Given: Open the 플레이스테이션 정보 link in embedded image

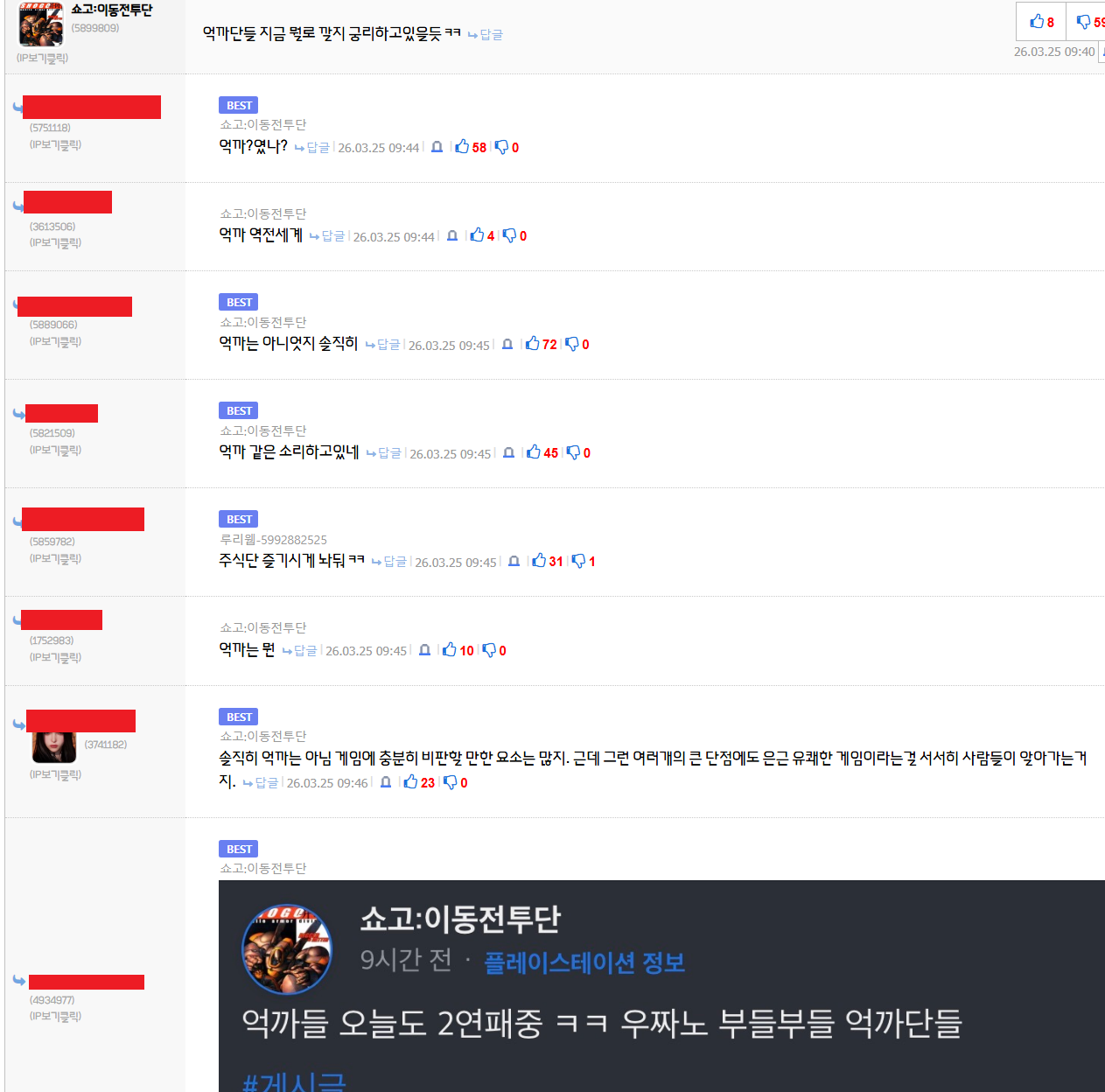Looking at the screenshot, I should (584, 962).
